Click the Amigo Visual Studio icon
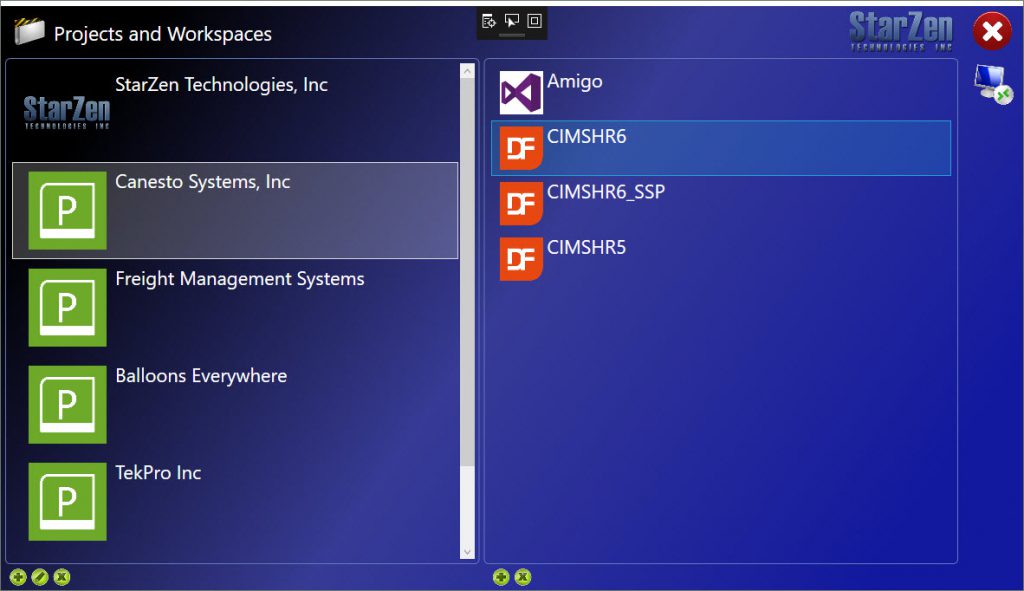This screenshot has width=1024, height=591. tap(521, 93)
